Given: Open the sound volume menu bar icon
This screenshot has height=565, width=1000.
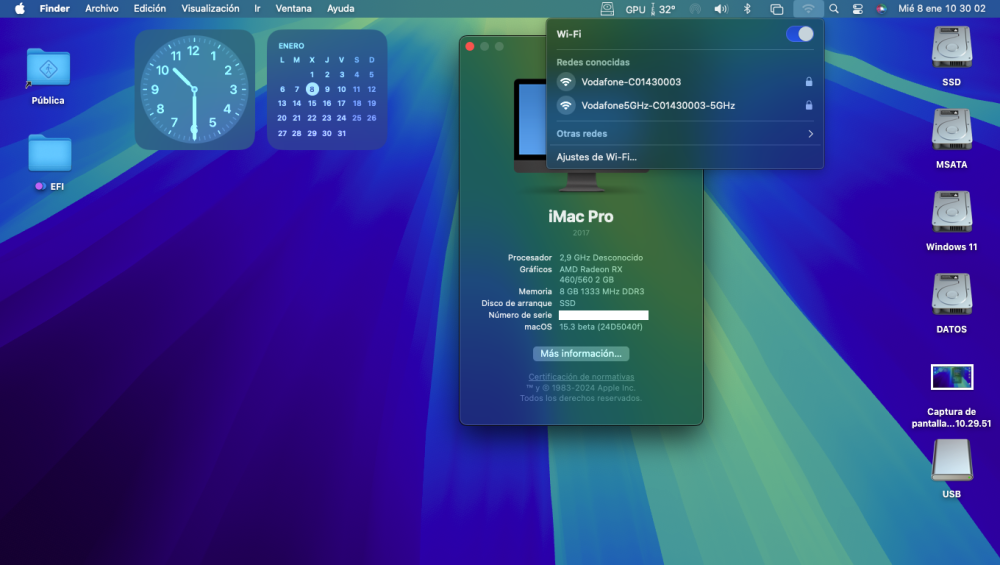Looking at the screenshot, I should pyautogui.click(x=721, y=9).
